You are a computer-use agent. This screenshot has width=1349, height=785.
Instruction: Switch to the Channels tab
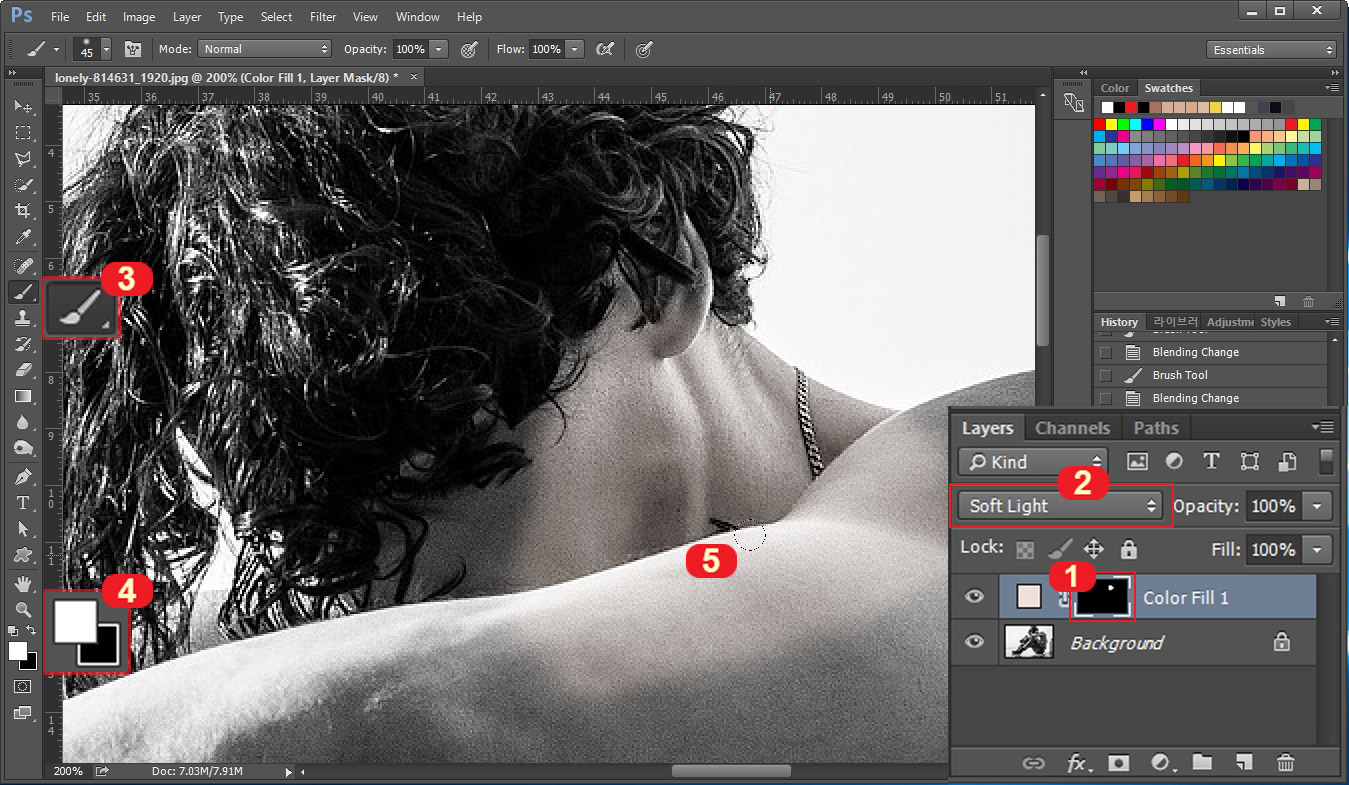(1072, 428)
